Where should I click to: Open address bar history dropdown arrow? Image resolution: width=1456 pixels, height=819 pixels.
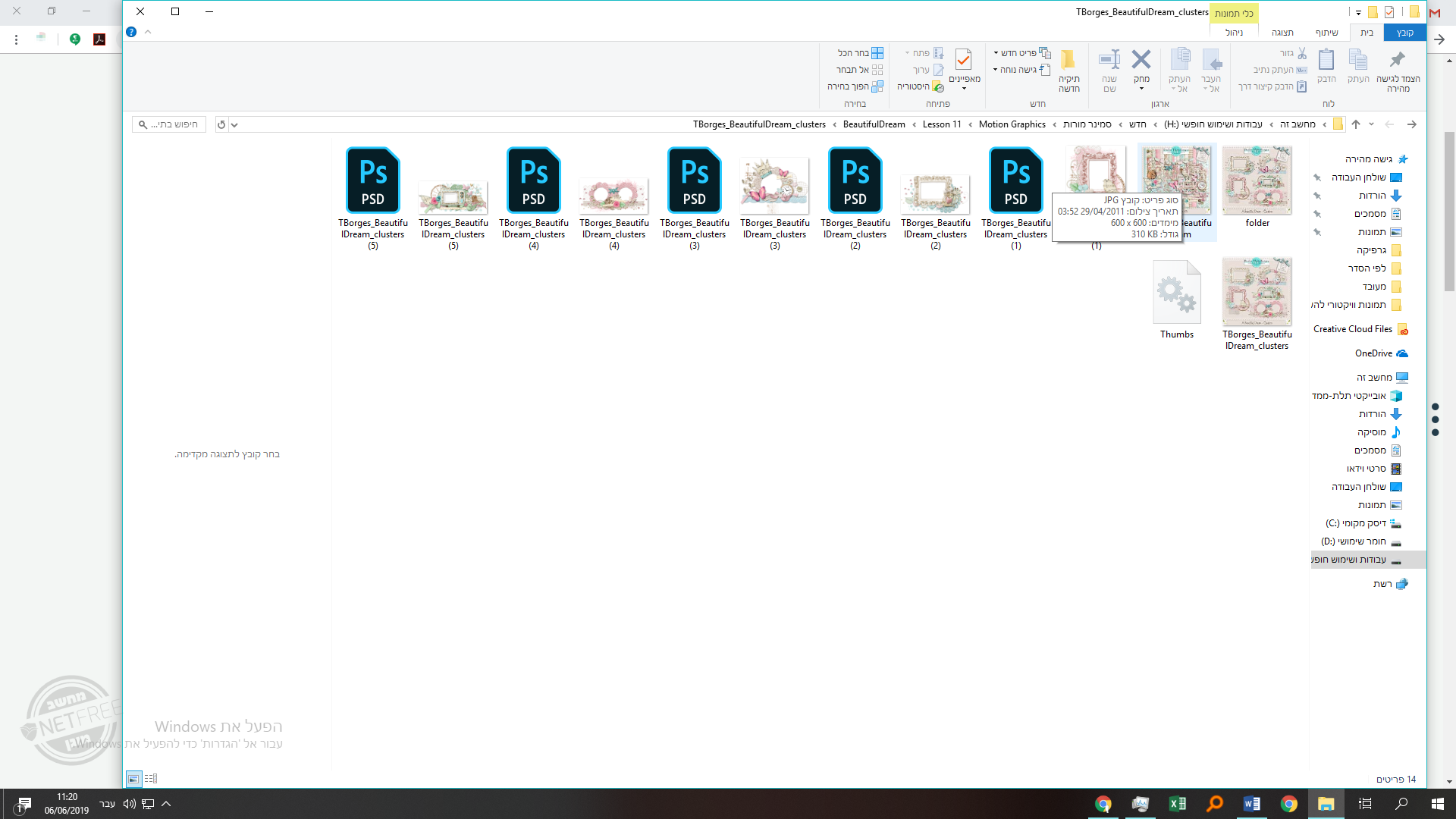[x=234, y=124]
